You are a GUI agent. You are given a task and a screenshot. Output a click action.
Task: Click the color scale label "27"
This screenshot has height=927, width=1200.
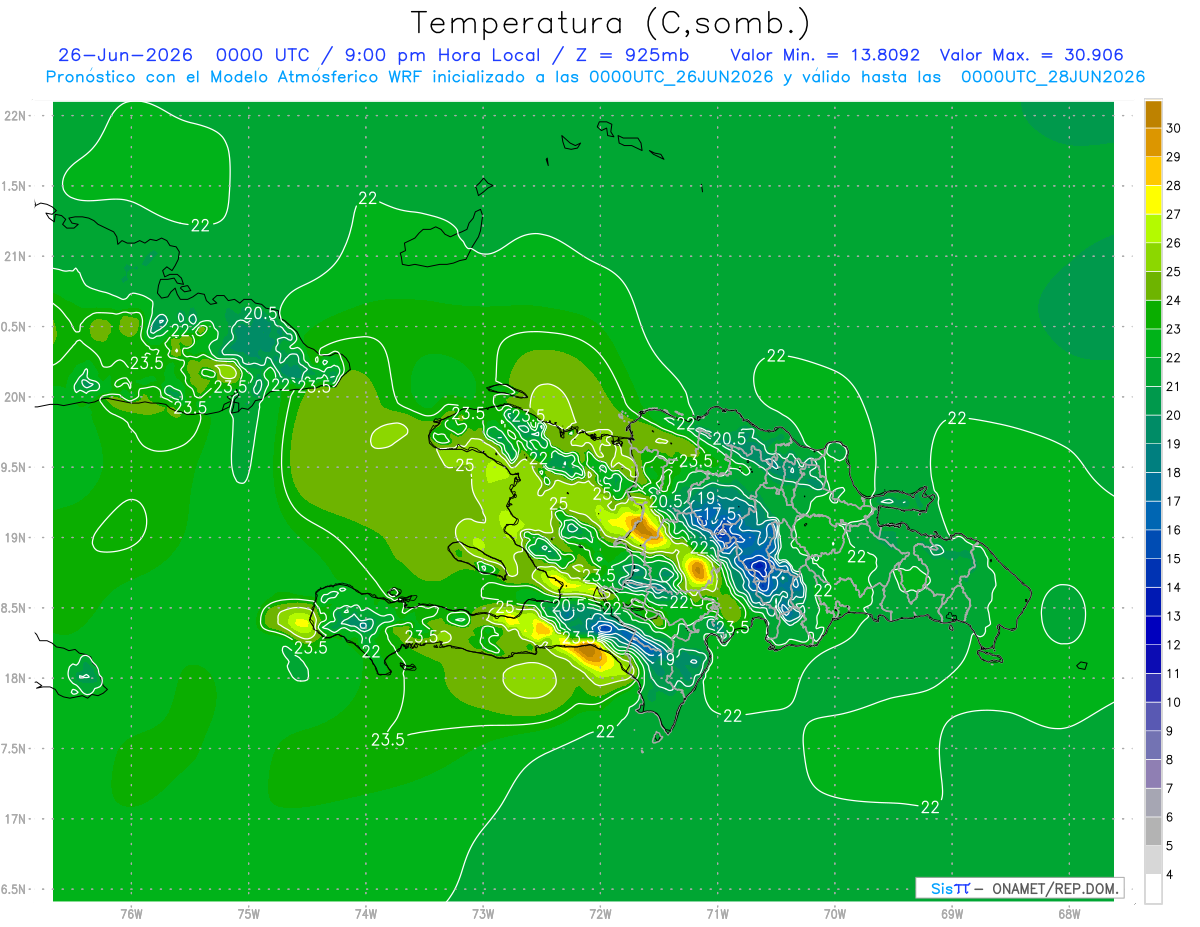click(1174, 214)
